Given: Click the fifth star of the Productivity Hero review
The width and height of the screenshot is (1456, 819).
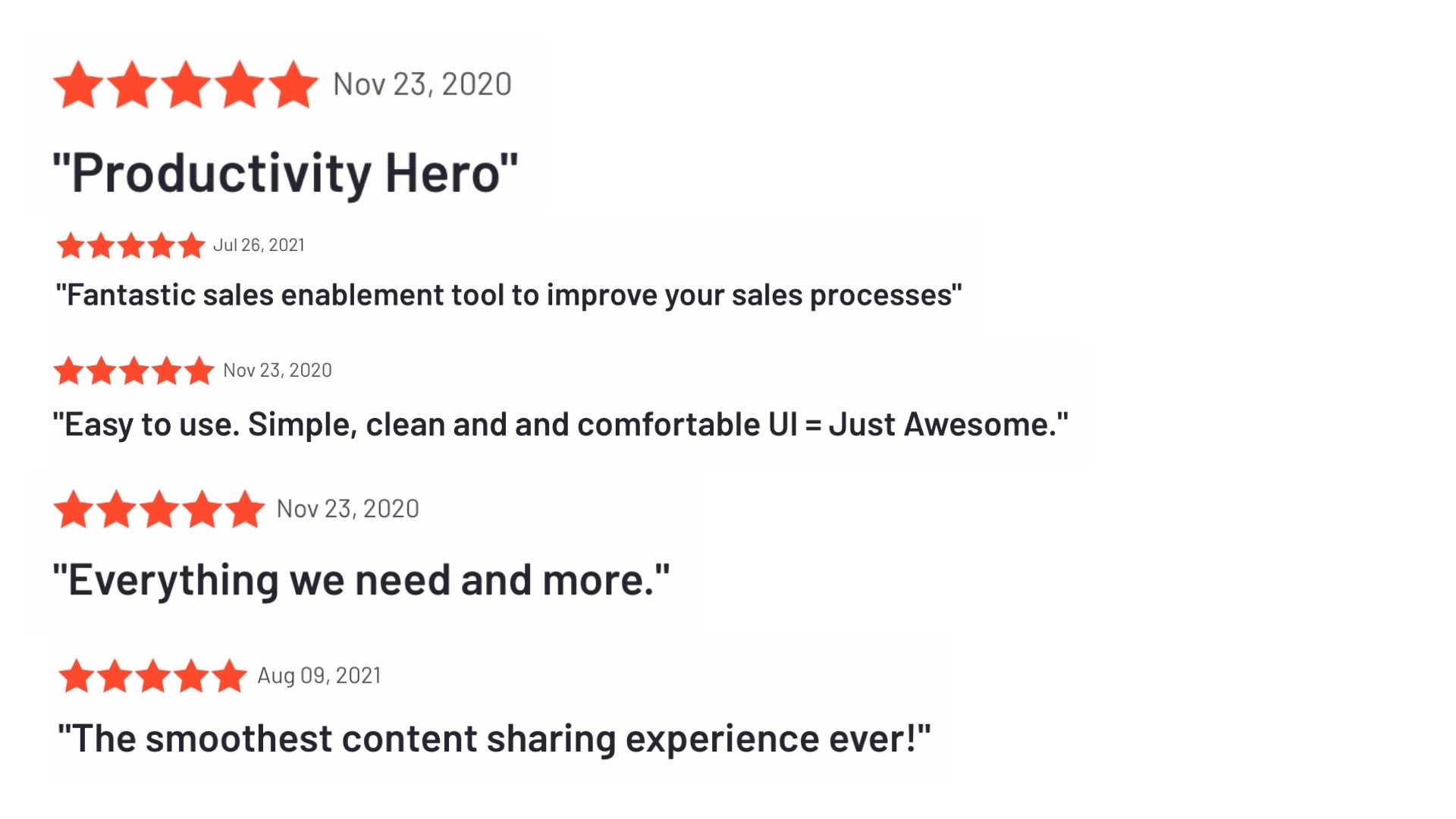Looking at the screenshot, I should click(x=293, y=84).
